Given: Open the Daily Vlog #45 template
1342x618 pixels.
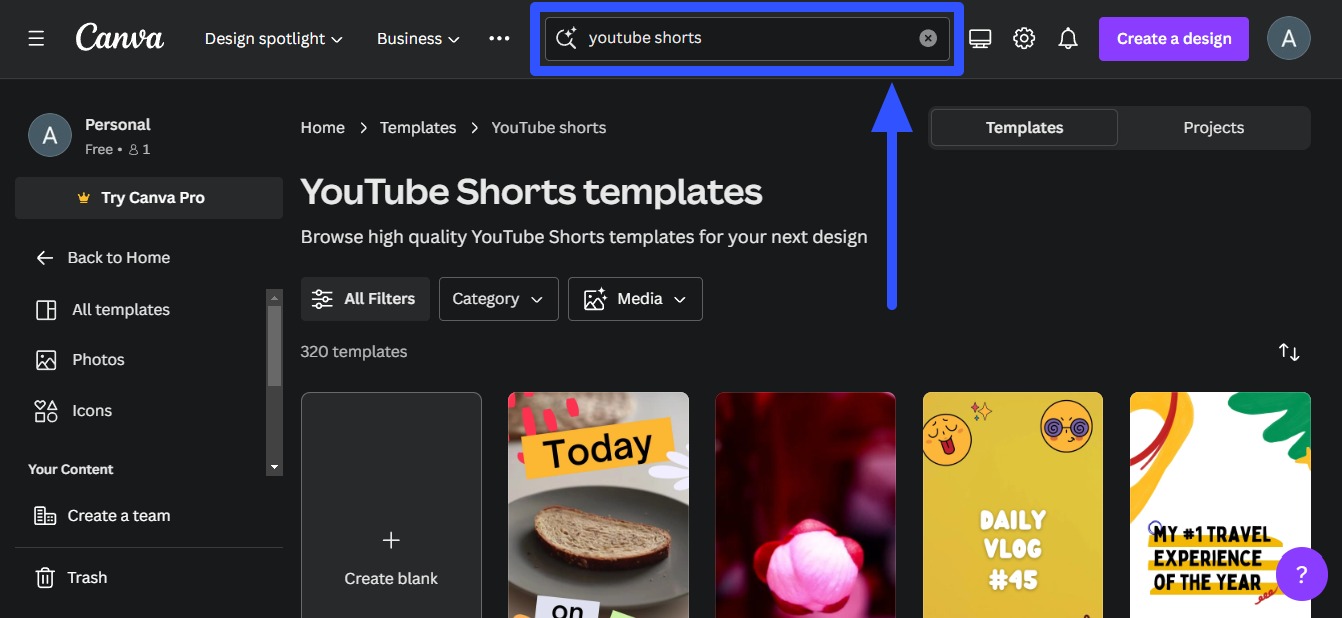Looking at the screenshot, I should click(x=1012, y=505).
